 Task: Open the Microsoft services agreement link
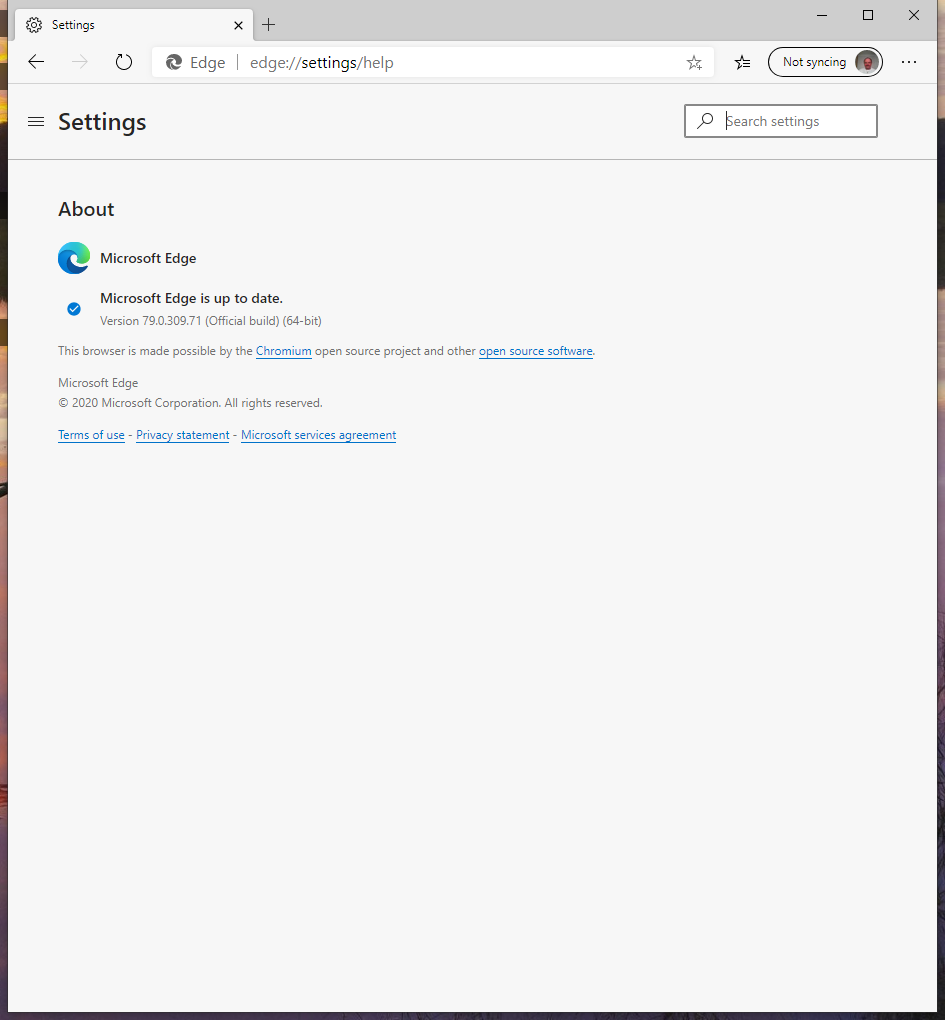pos(319,435)
